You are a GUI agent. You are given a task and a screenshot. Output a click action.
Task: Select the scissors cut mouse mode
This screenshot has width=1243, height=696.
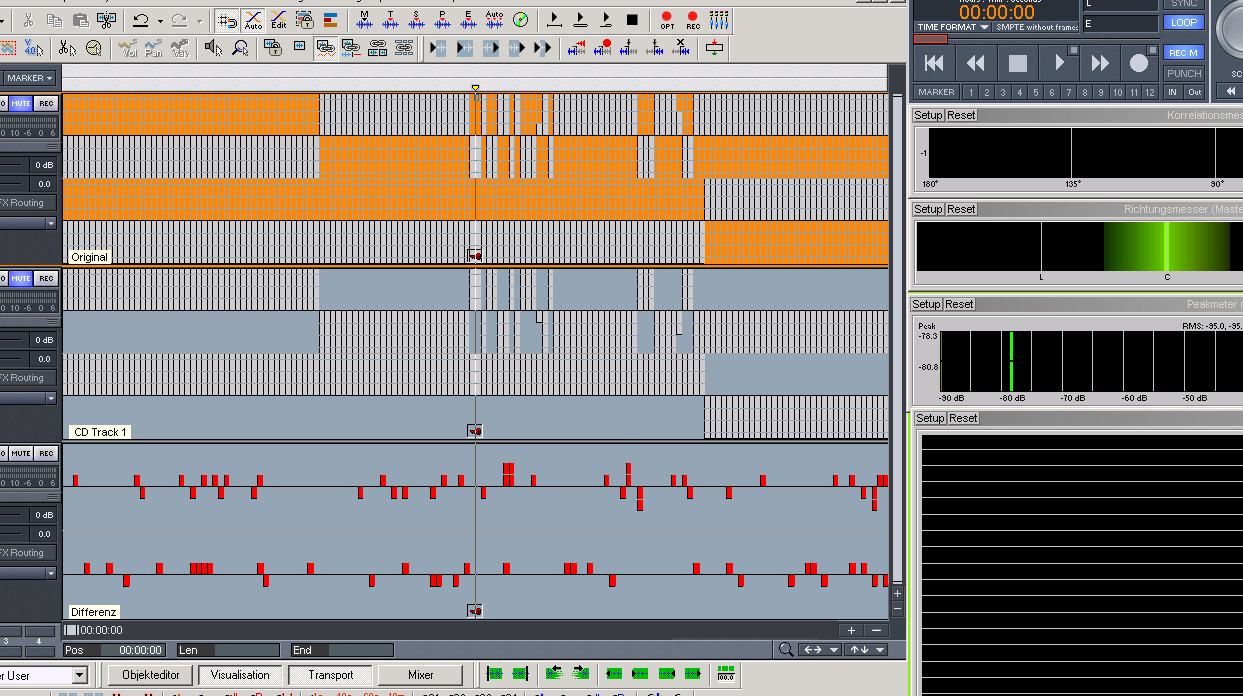point(67,47)
